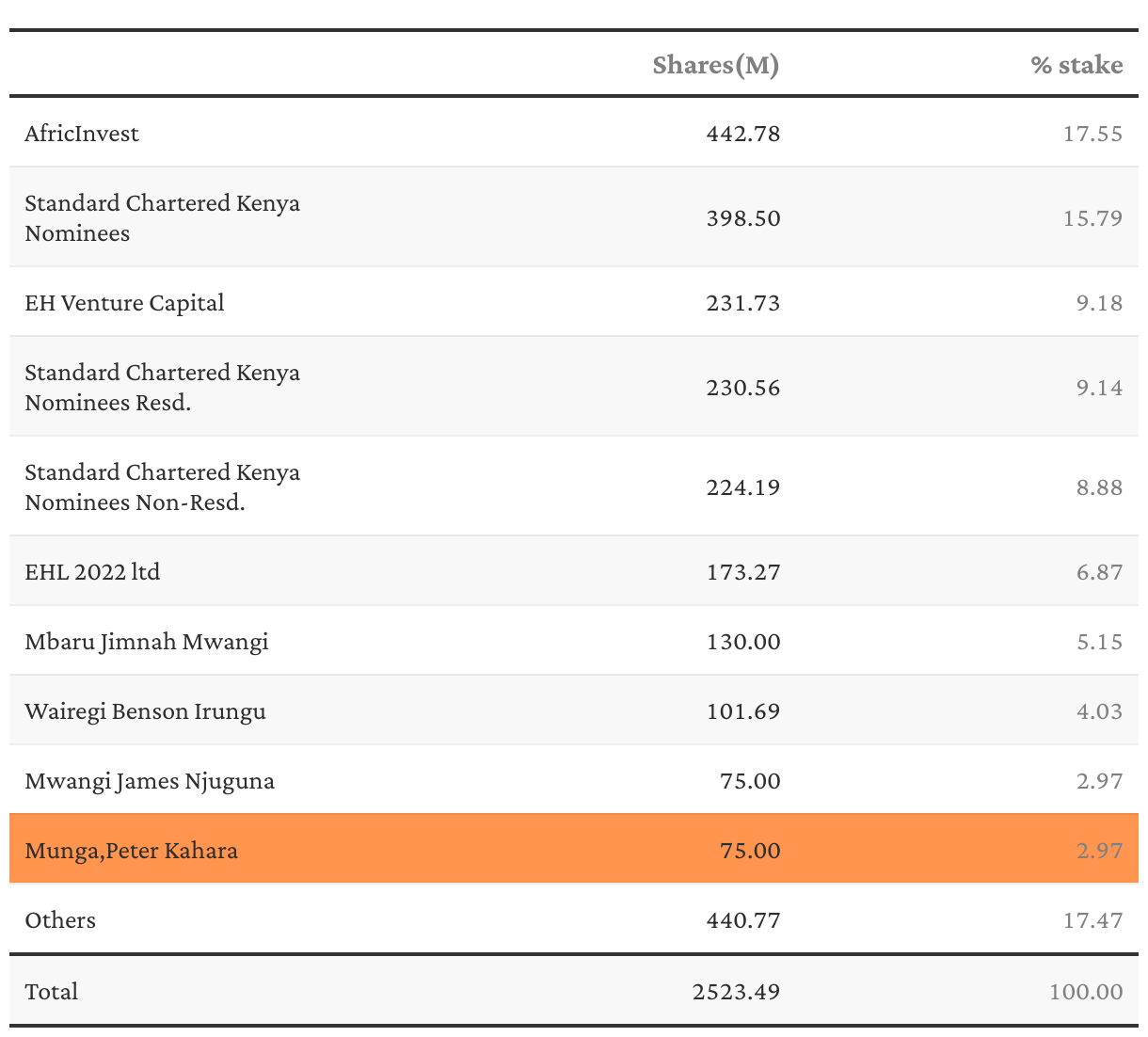This screenshot has height=1037, width=1148.
Task: Click the 440.77 shares value for Others
Action: point(742,920)
